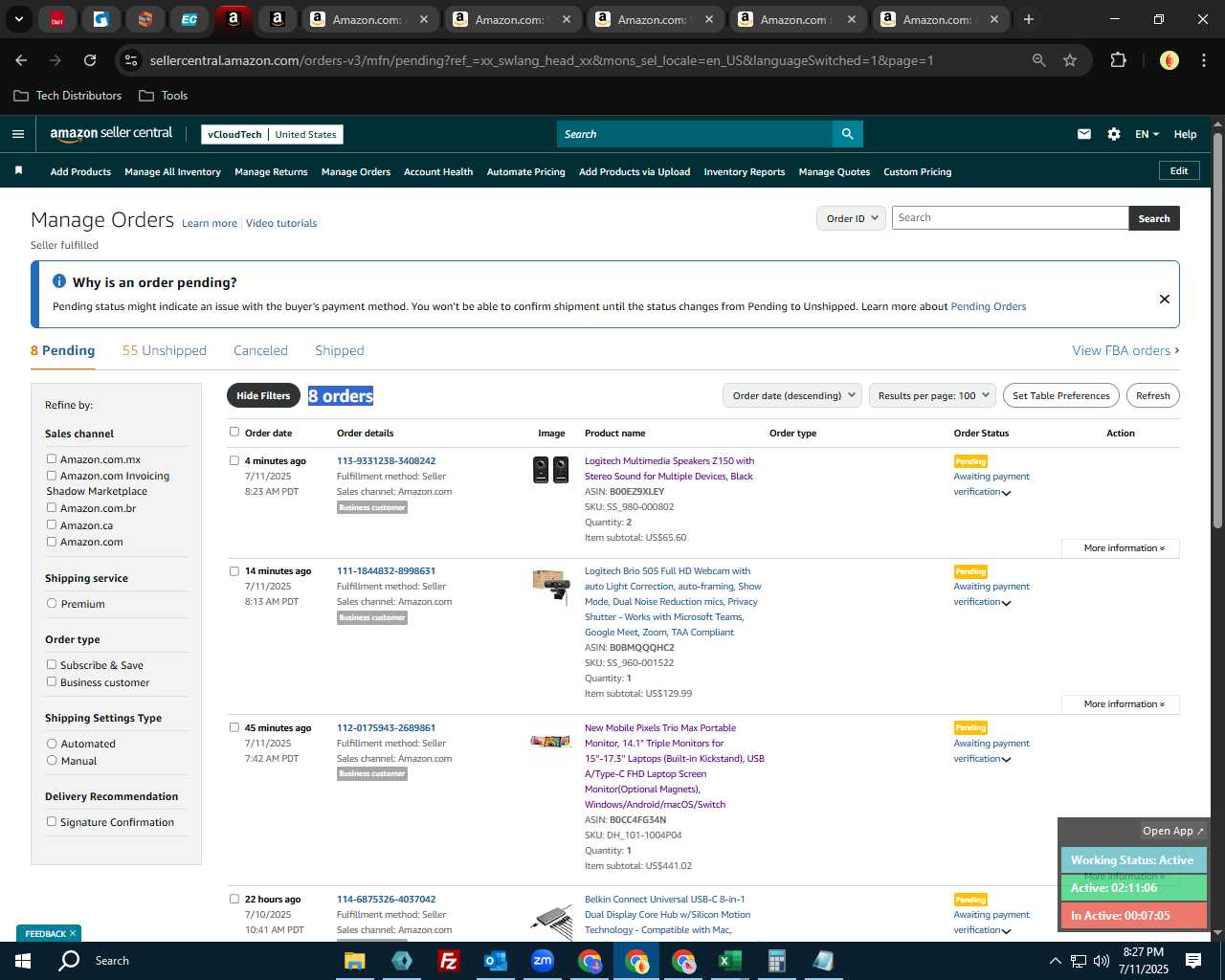Select the Premium shipping service radio

coord(52,603)
